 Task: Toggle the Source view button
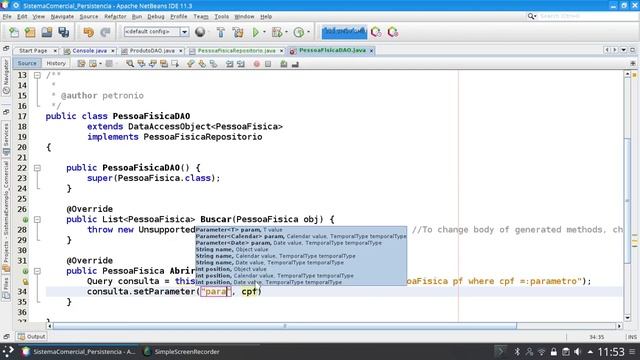[x=27, y=63]
